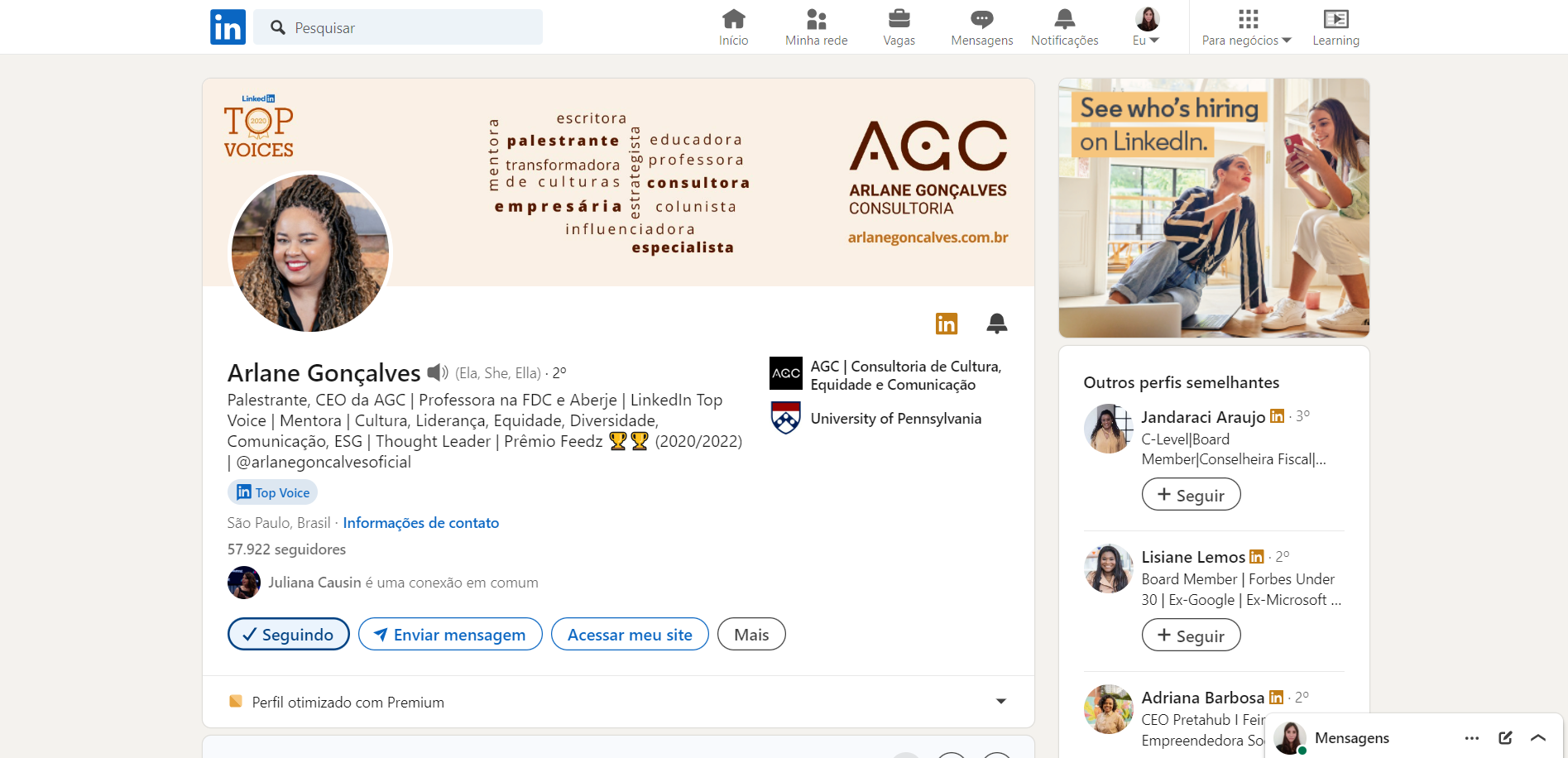Open the Mais options button
This screenshot has width=1568, height=758.
click(x=751, y=634)
